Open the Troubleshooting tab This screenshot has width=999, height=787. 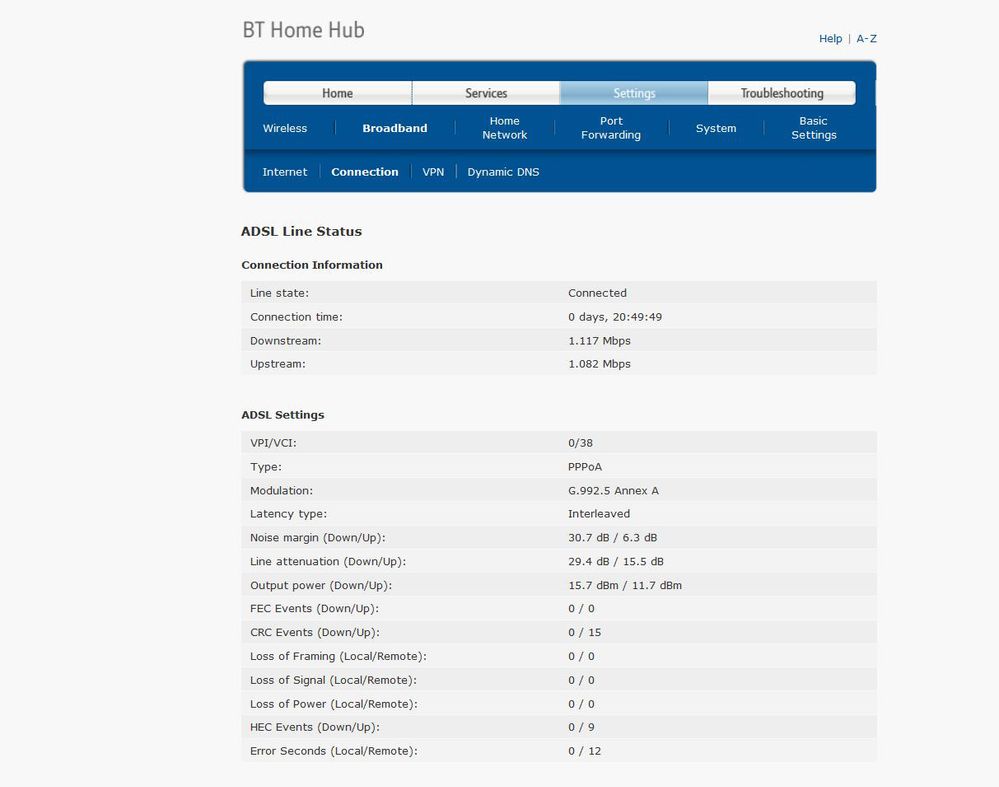[782, 93]
